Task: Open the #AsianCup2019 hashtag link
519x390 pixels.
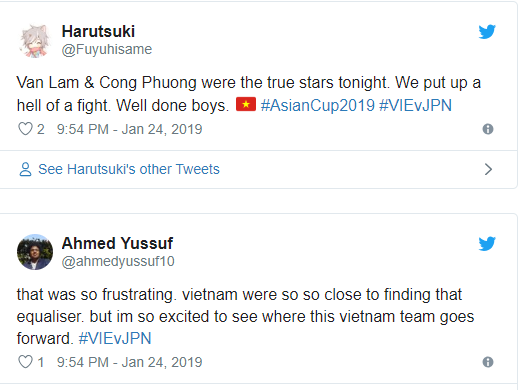Action: coord(318,105)
